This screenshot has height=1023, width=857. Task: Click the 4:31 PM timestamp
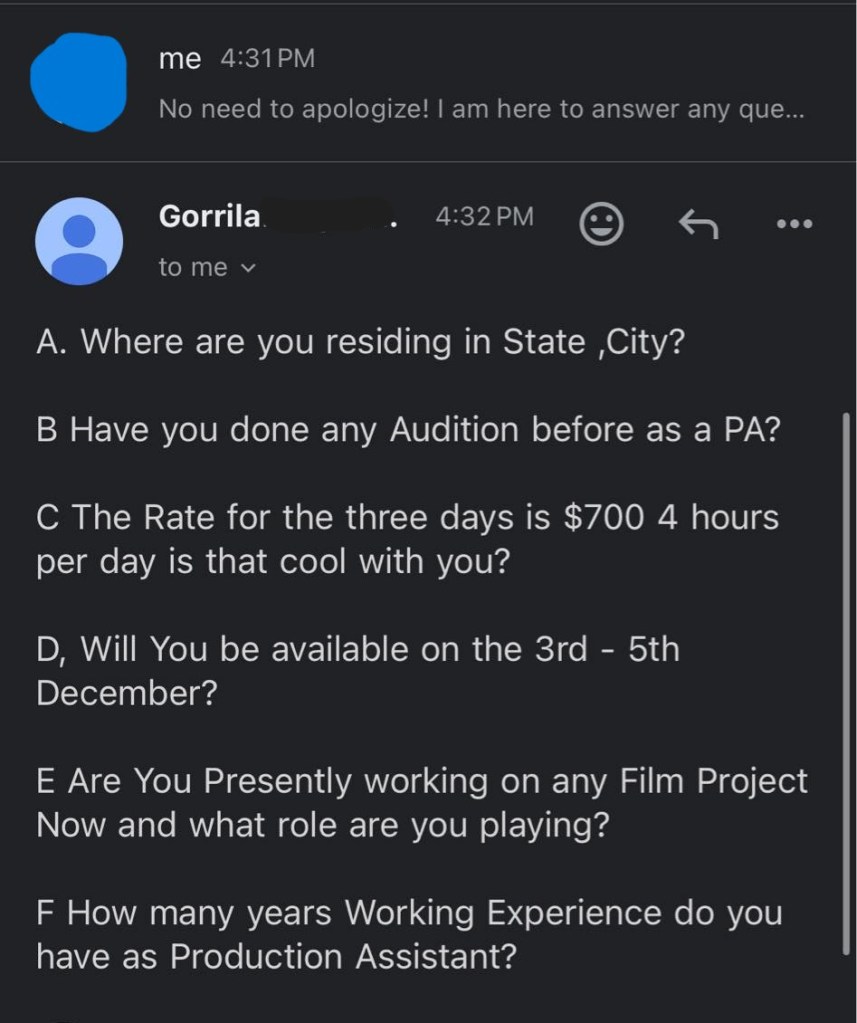[267, 59]
